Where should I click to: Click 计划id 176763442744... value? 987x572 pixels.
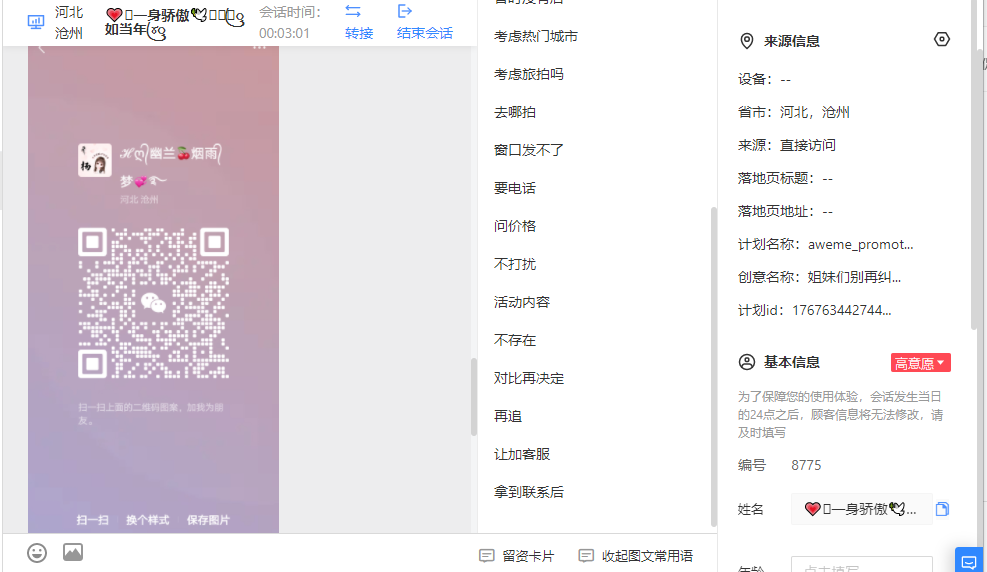[841, 310]
